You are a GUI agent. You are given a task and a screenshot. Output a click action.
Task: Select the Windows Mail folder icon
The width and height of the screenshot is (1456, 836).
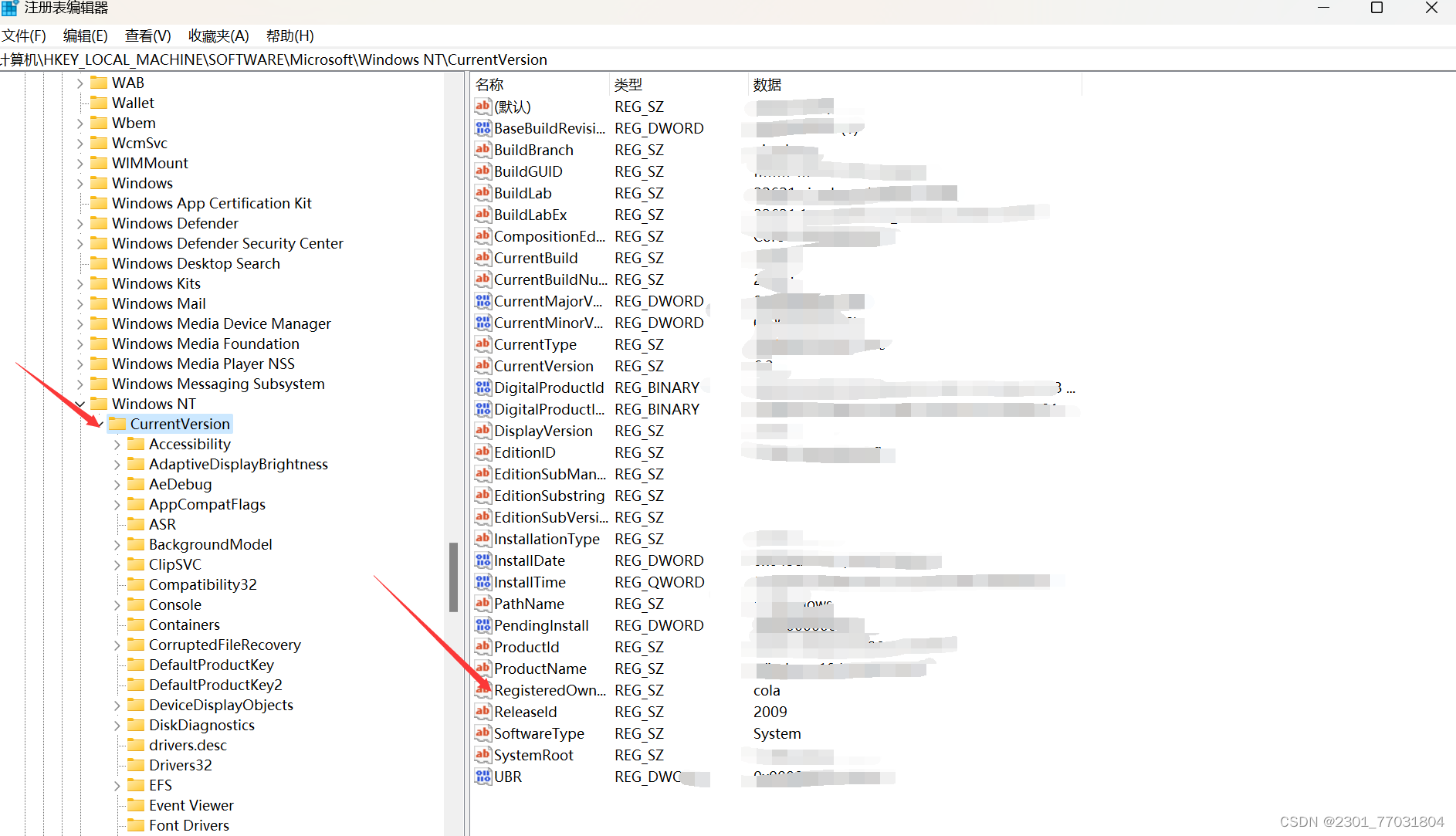tap(99, 303)
